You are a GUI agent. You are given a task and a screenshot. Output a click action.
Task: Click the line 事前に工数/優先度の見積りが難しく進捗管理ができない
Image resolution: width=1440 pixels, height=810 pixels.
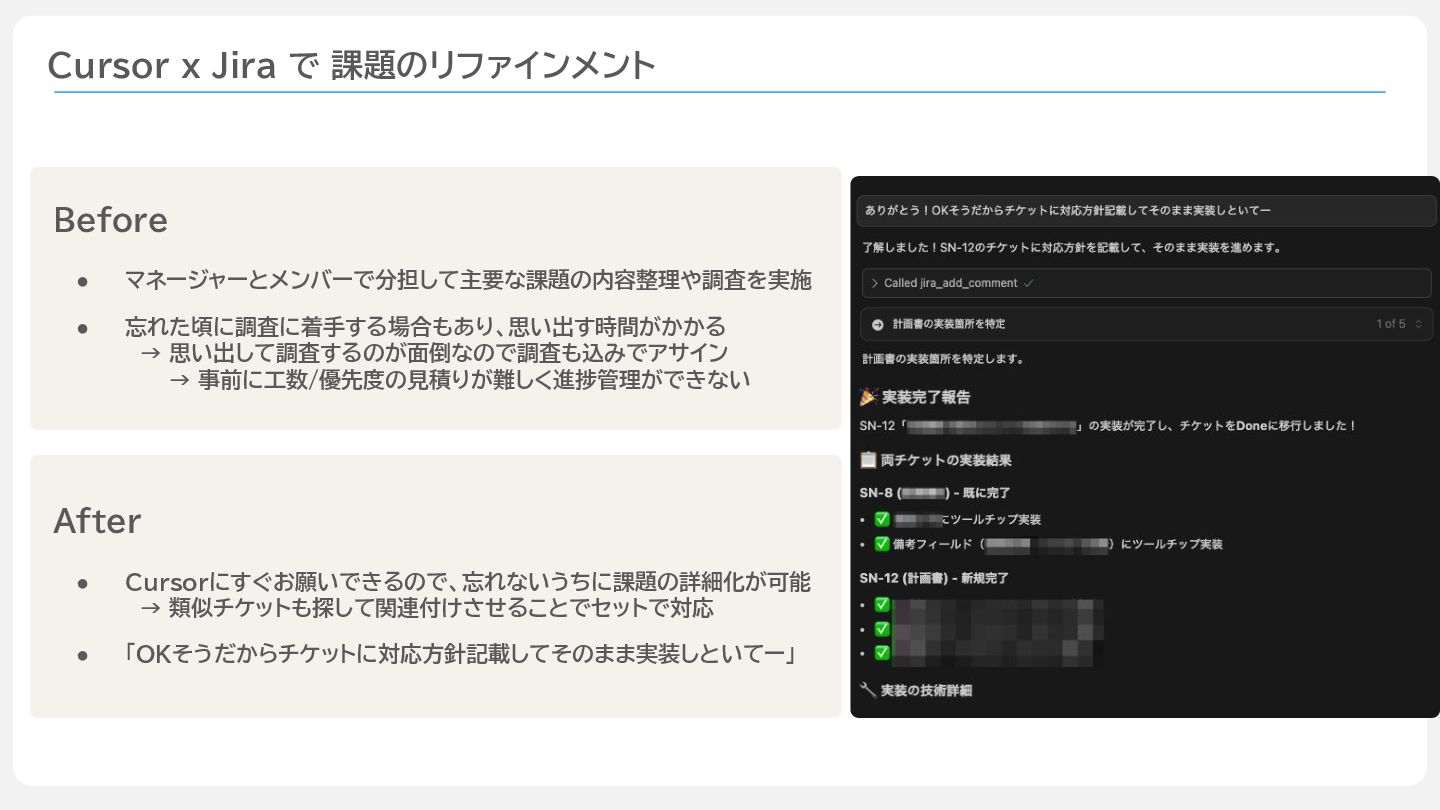click(x=474, y=379)
